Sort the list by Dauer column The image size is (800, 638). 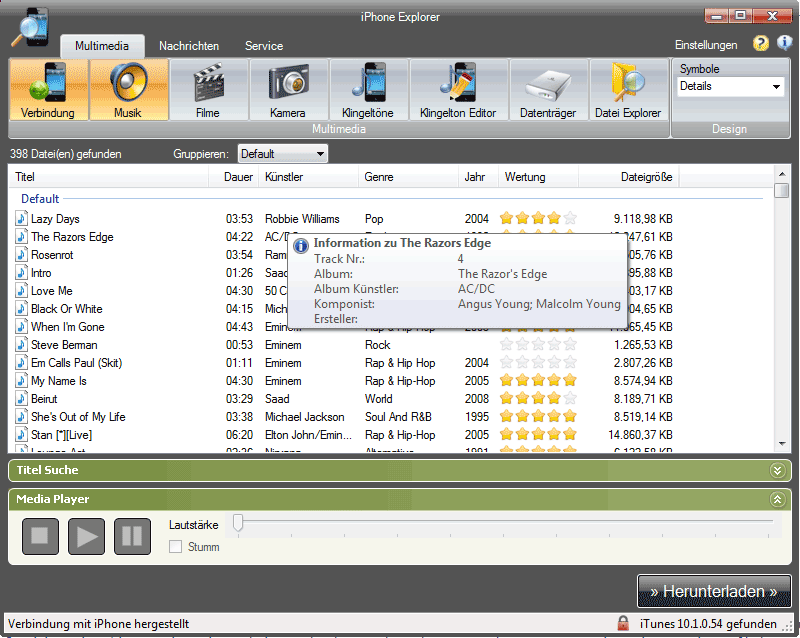pyautogui.click(x=234, y=177)
